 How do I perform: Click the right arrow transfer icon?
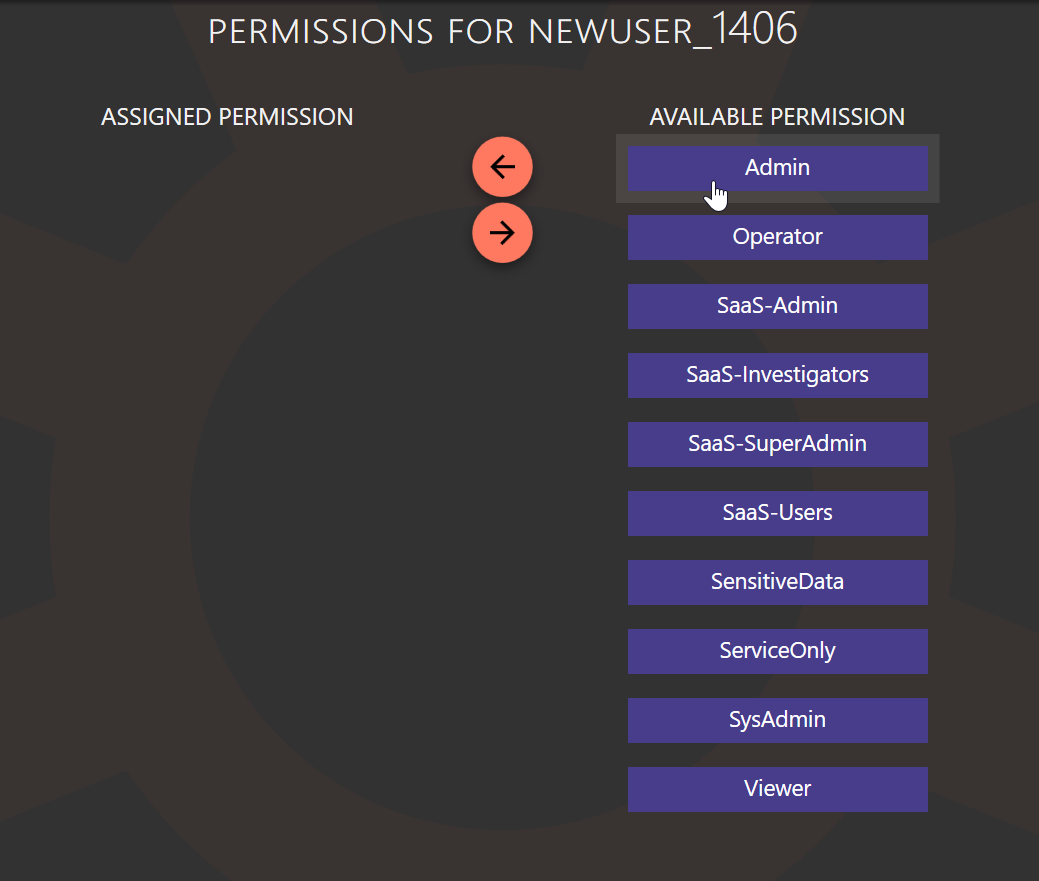click(502, 232)
